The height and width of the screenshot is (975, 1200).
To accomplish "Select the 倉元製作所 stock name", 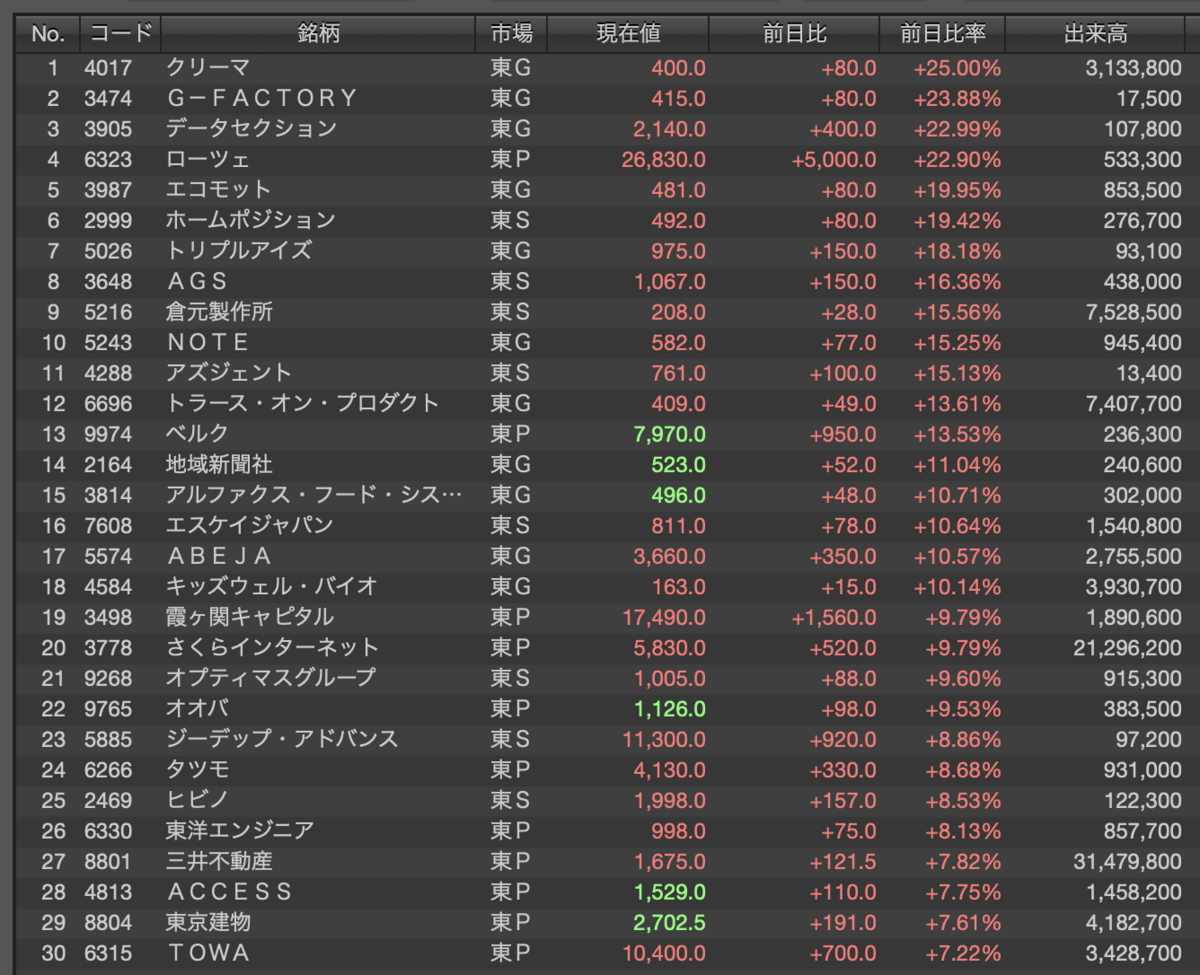I will (x=219, y=312).
